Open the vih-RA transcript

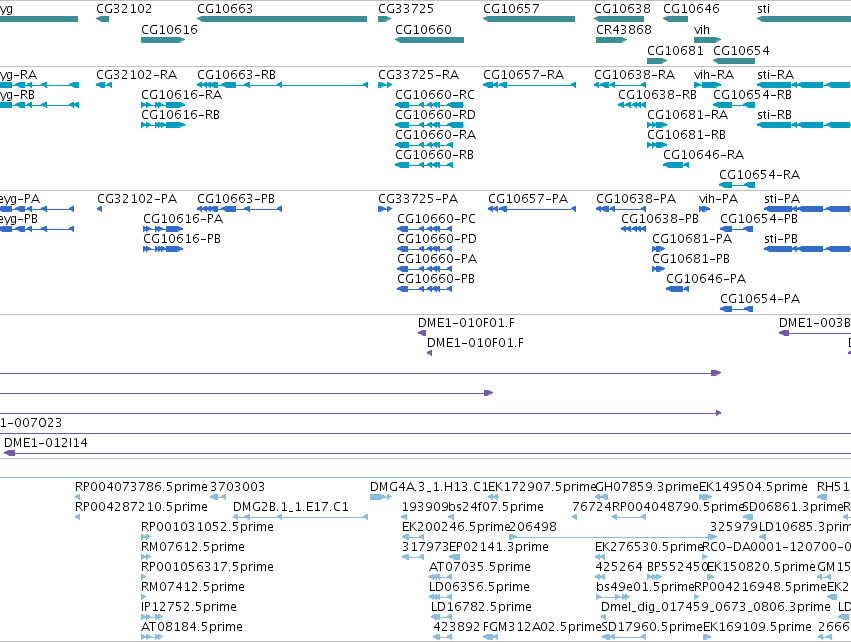pyautogui.click(x=708, y=85)
